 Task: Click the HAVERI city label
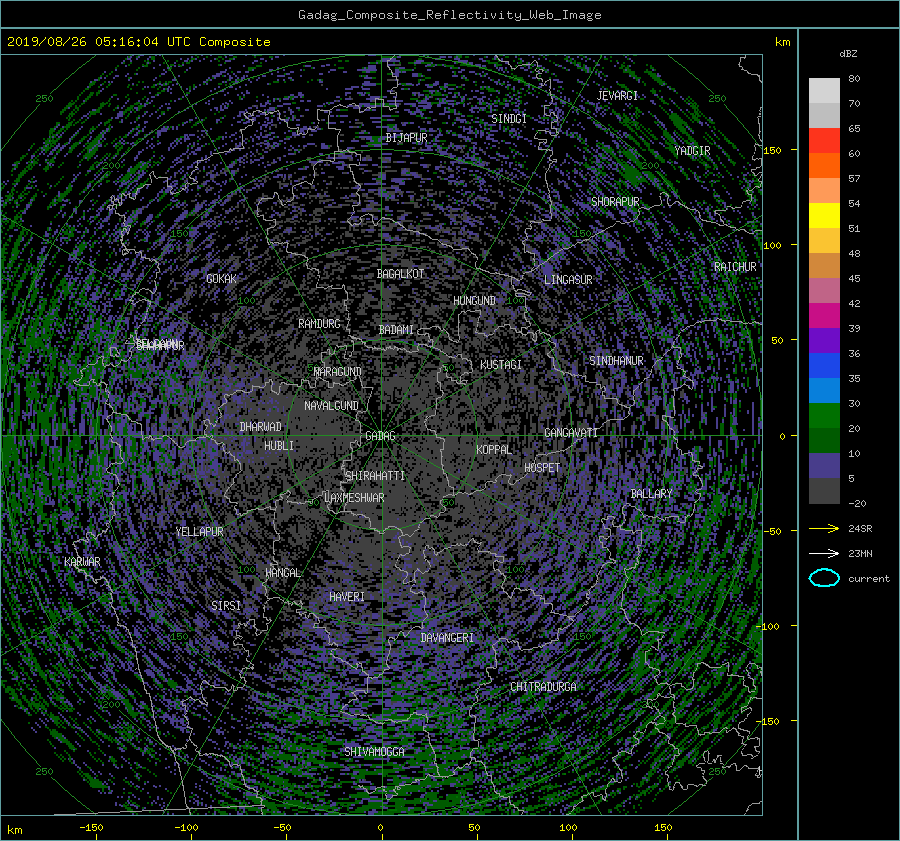pos(347,597)
